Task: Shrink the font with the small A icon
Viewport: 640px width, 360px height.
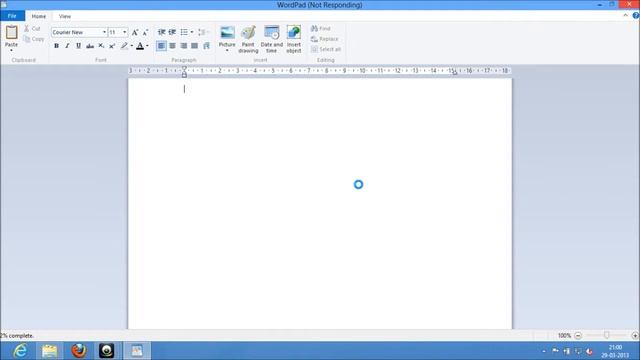Action: pos(145,32)
